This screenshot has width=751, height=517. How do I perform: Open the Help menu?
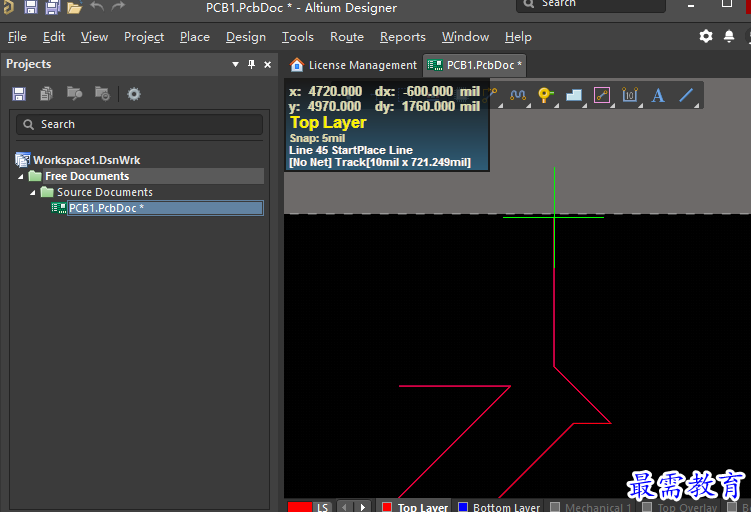(518, 37)
